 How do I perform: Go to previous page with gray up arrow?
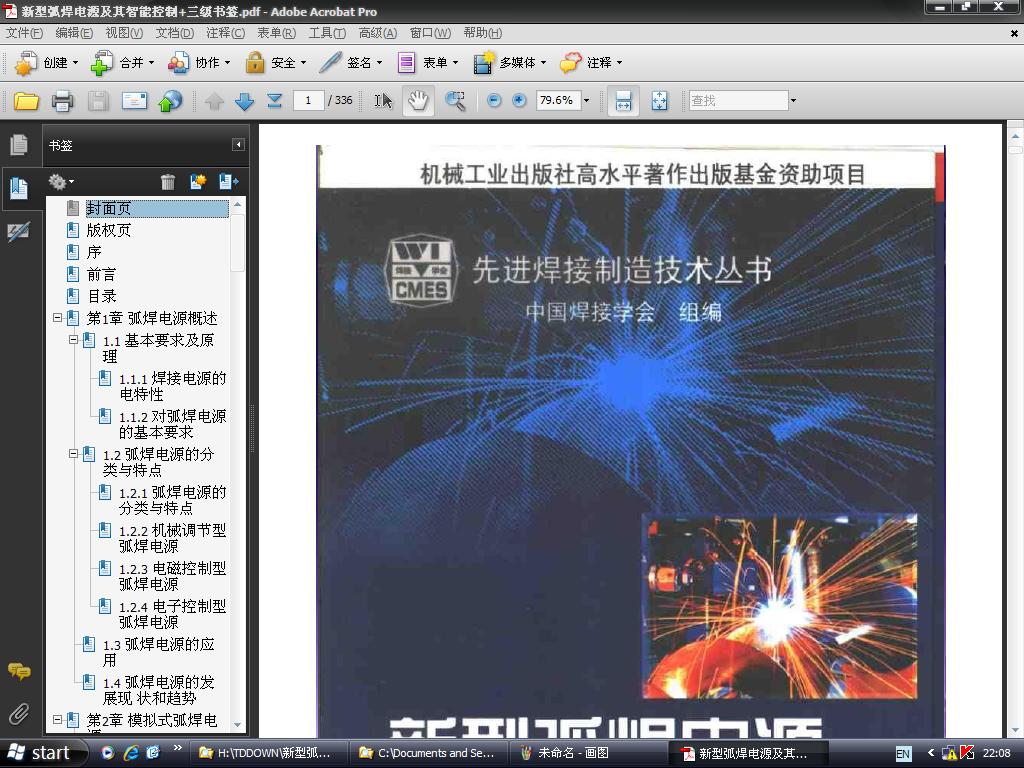[x=214, y=101]
